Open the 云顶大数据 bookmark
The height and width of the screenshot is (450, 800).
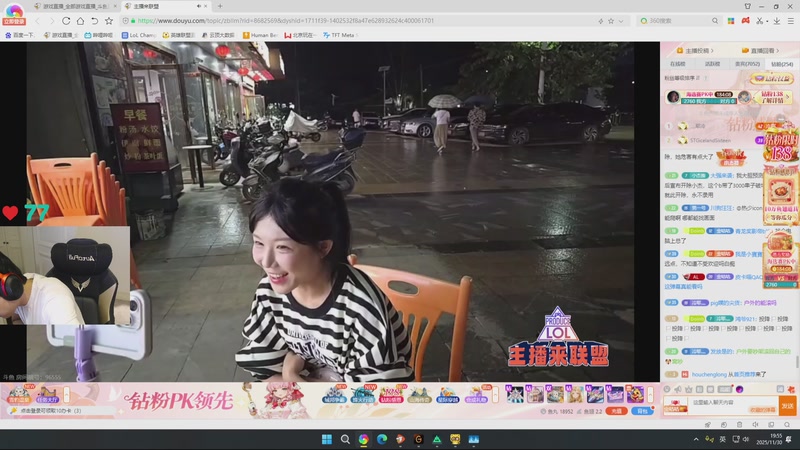pos(218,35)
